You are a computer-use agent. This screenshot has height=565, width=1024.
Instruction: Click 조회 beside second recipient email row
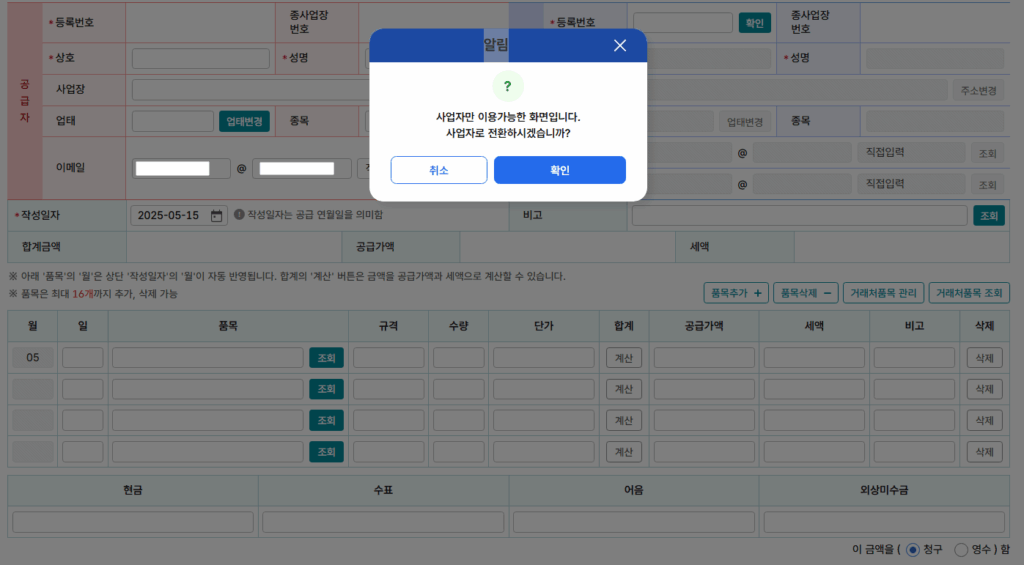tap(987, 184)
